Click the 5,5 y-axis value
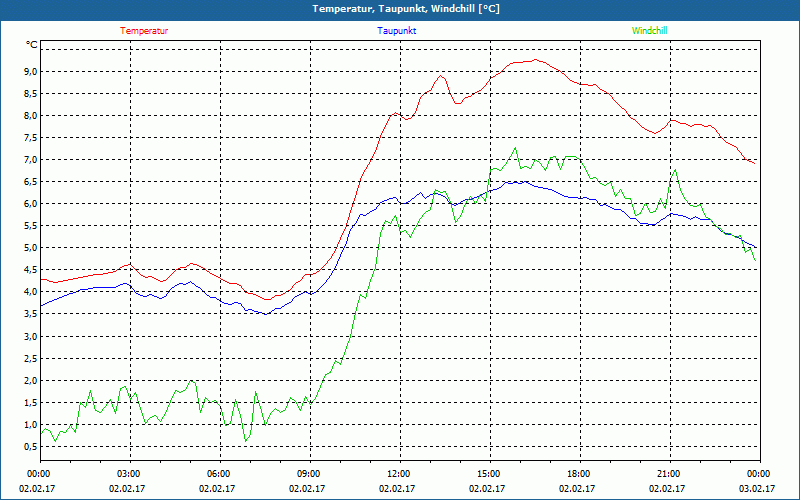Screen dimensions: 800x500 pos(32,226)
